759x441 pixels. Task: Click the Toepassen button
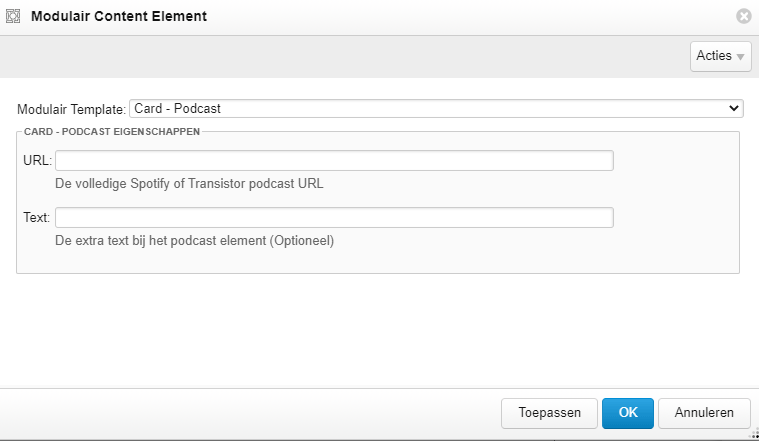(x=549, y=413)
